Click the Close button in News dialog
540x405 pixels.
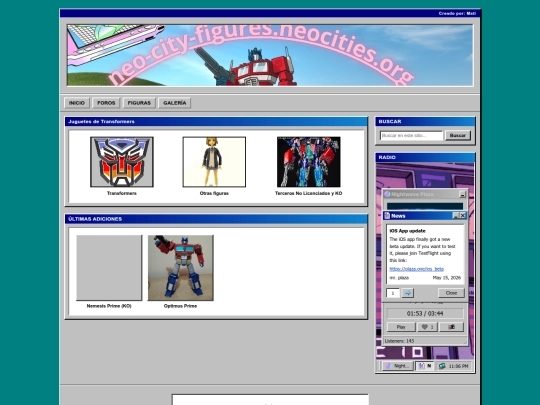coord(451,293)
